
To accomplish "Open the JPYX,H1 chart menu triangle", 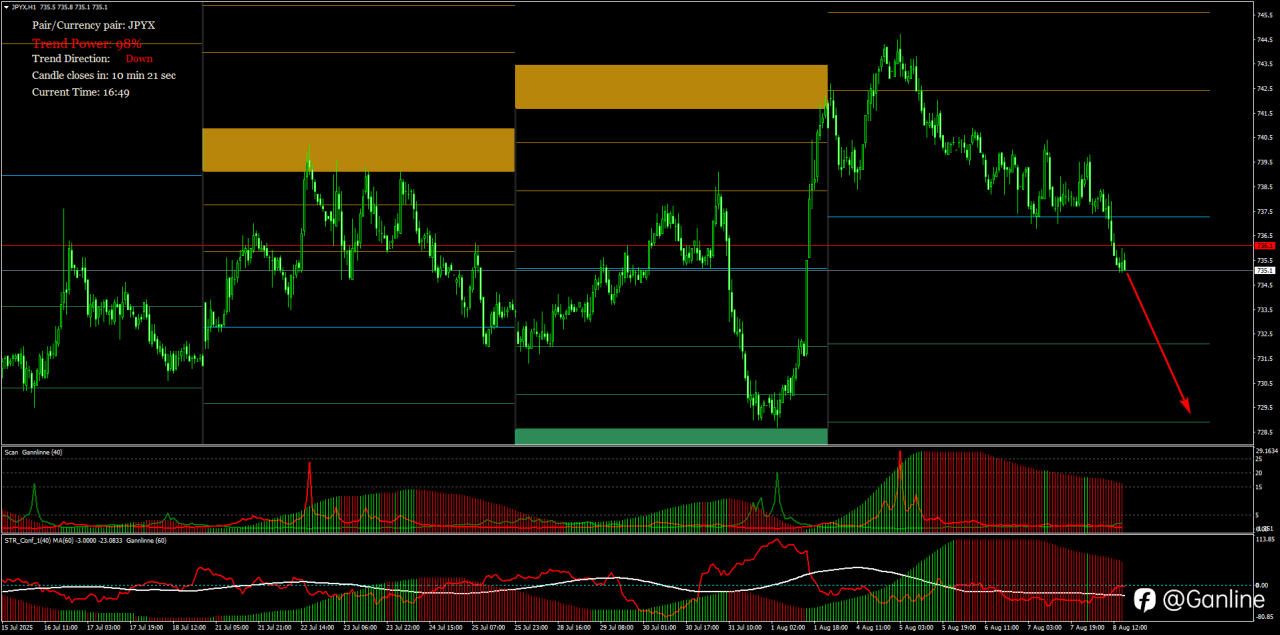I will tap(7, 7).
